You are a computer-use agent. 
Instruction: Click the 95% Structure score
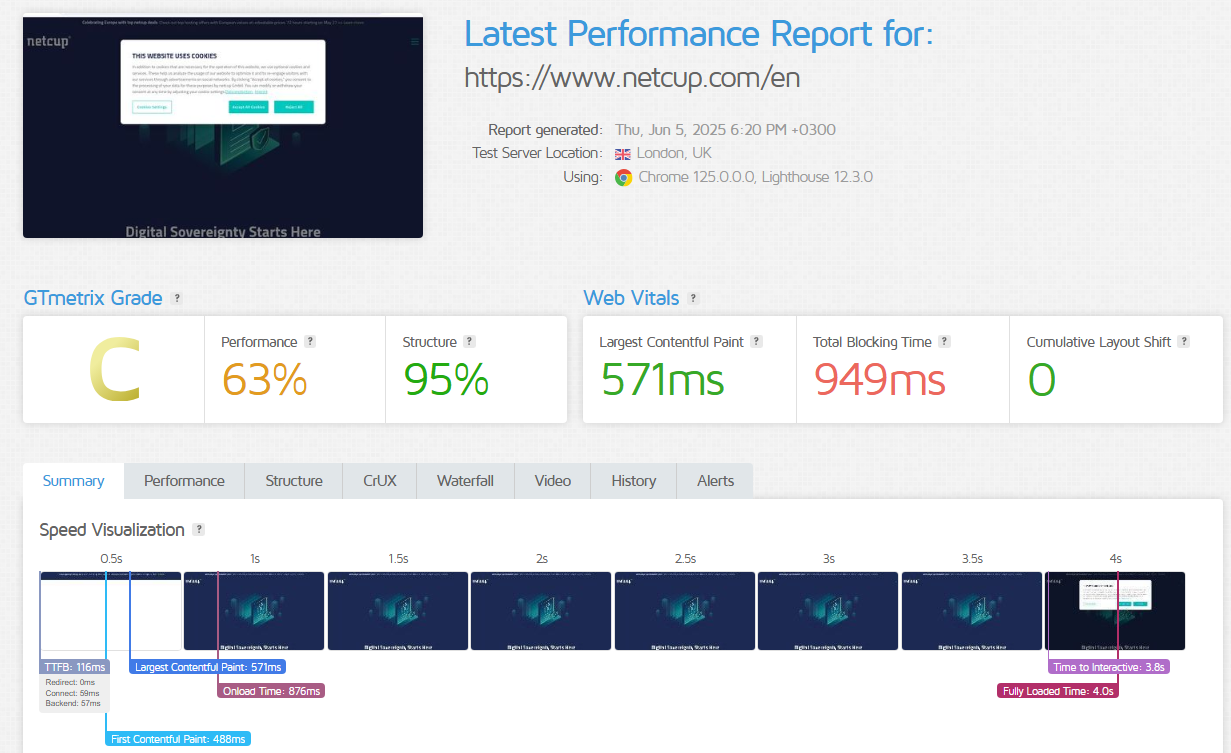coord(446,379)
